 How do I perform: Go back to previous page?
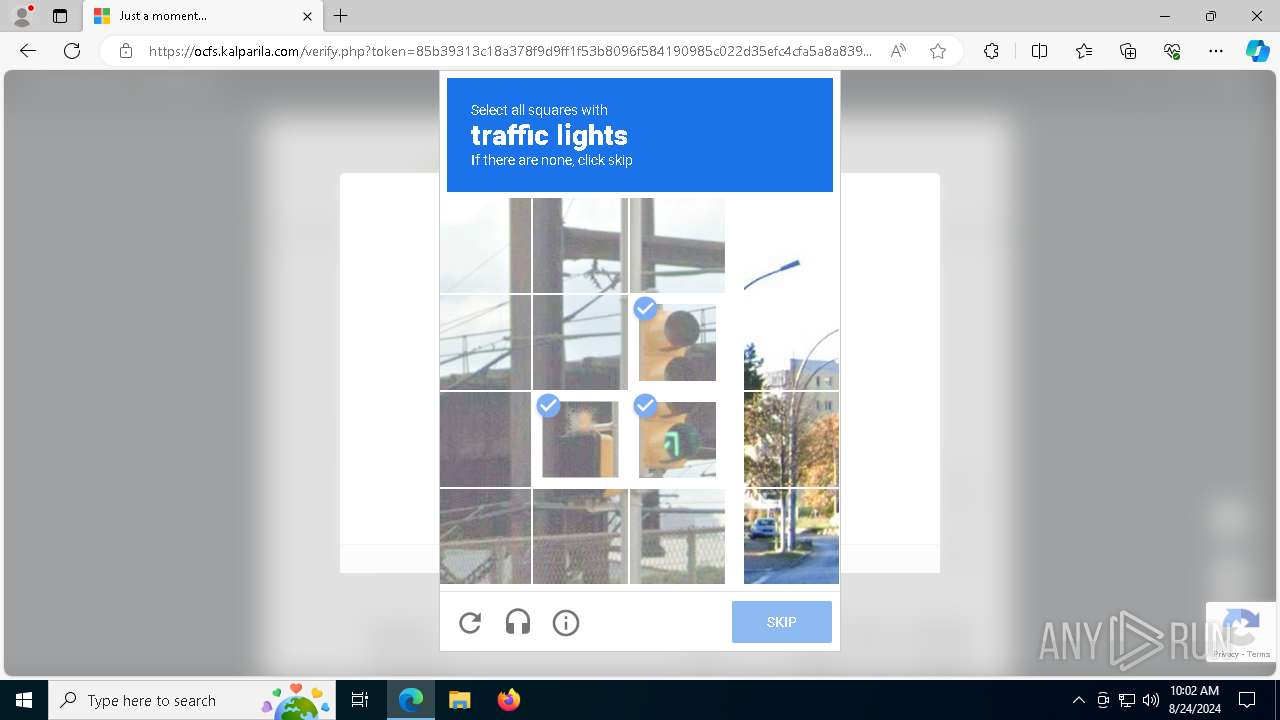[x=28, y=51]
